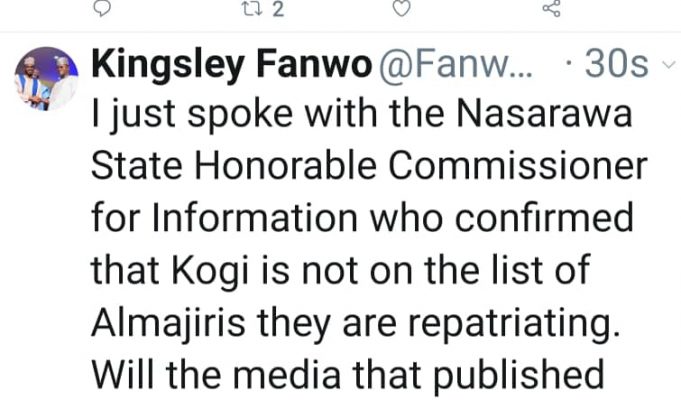Tap 'for Information who confirmed' line
The width and height of the screenshot is (681, 400).
point(362,218)
